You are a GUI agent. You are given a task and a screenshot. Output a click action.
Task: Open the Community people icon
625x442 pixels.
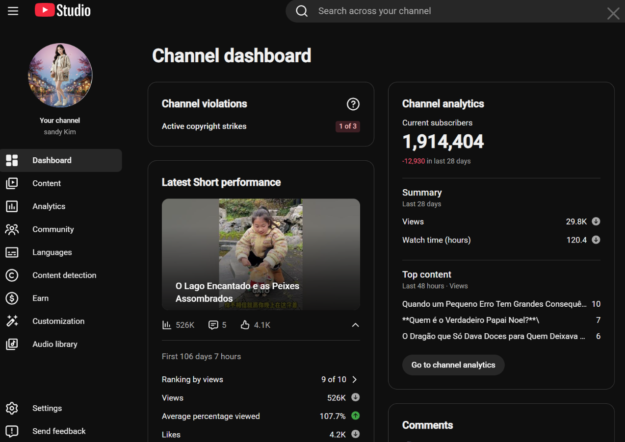tap(12, 229)
